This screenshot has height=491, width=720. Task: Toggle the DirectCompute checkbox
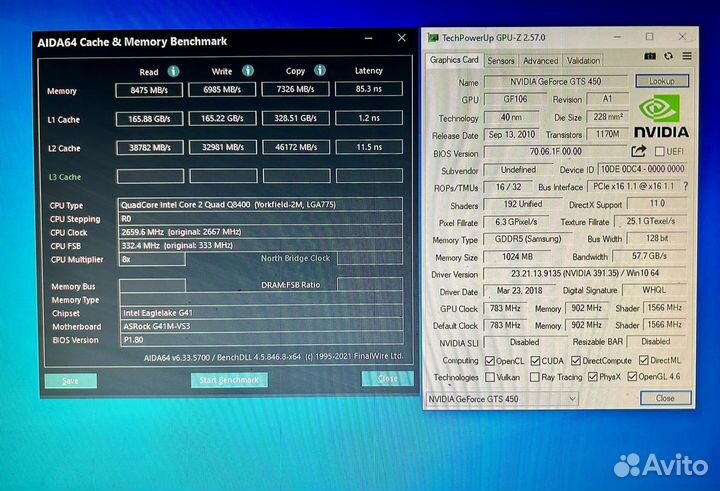[576, 361]
